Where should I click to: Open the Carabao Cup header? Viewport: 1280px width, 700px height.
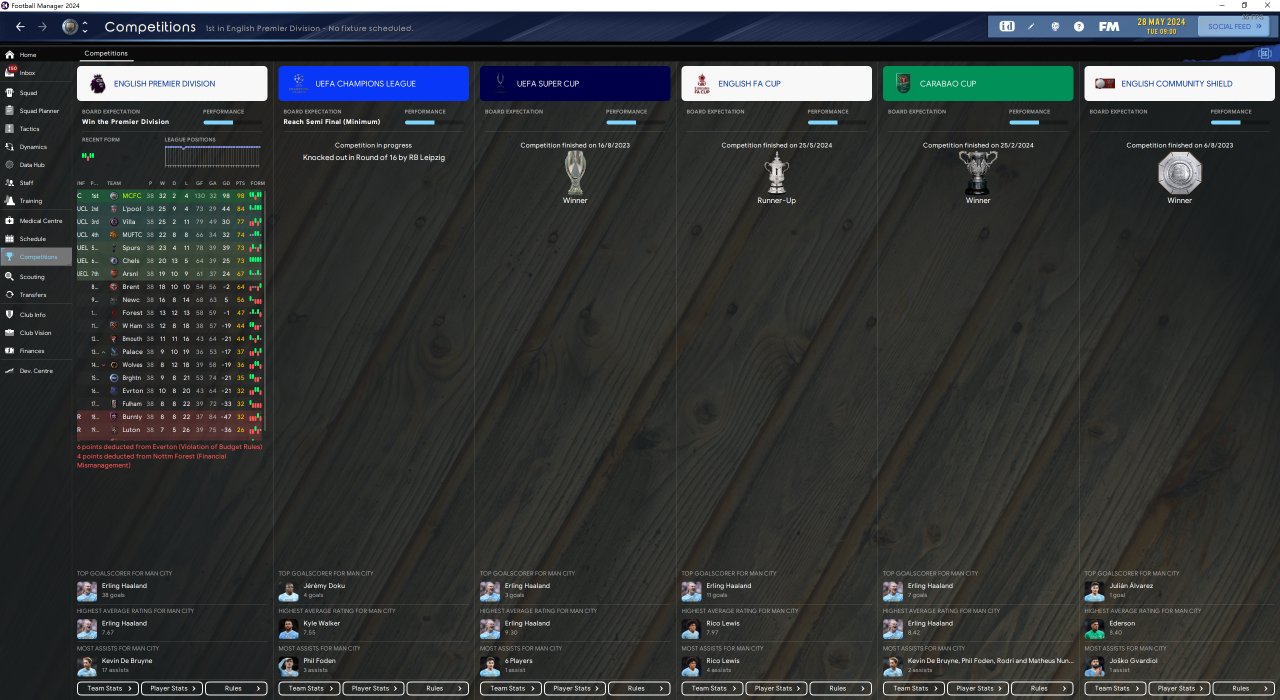pyautogui.click(x=978, y=83)
